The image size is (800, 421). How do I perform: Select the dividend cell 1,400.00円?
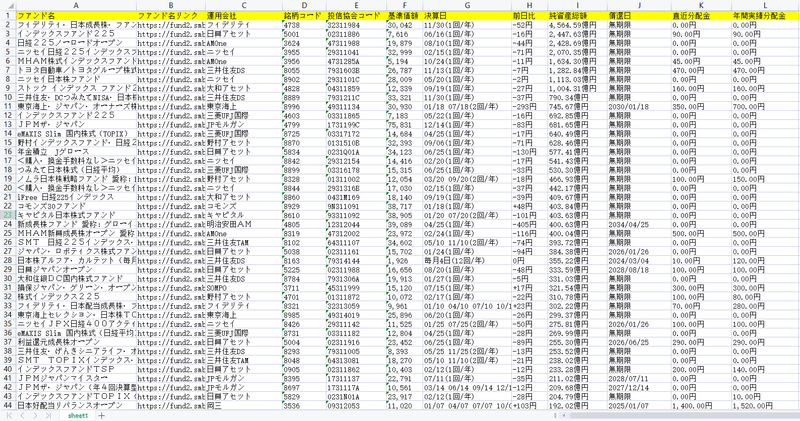(x=701, y=405)
